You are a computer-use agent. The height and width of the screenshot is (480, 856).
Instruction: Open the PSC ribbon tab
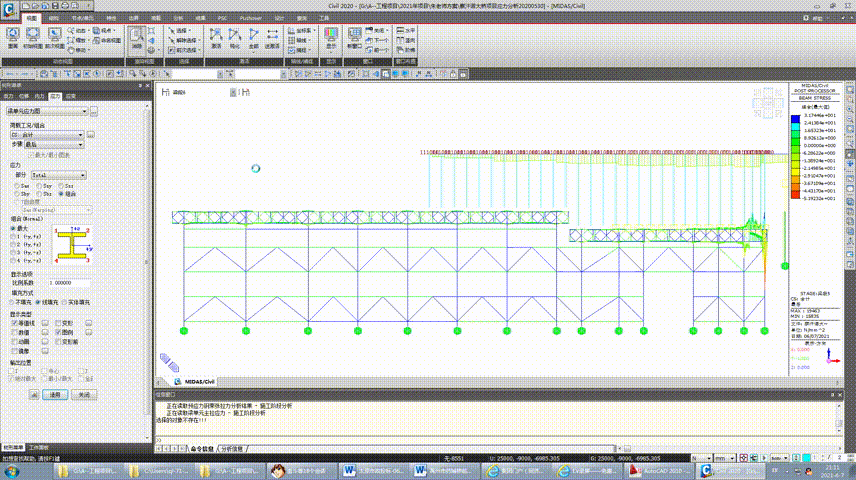[222, 18]
